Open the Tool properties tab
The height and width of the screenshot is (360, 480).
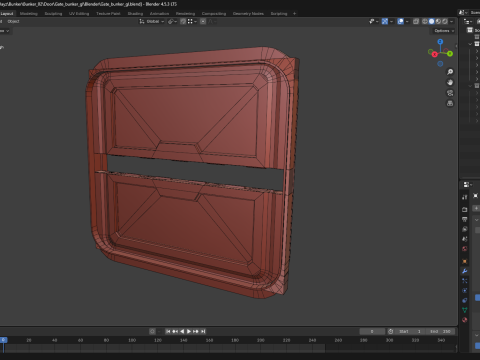coord(465,197)
